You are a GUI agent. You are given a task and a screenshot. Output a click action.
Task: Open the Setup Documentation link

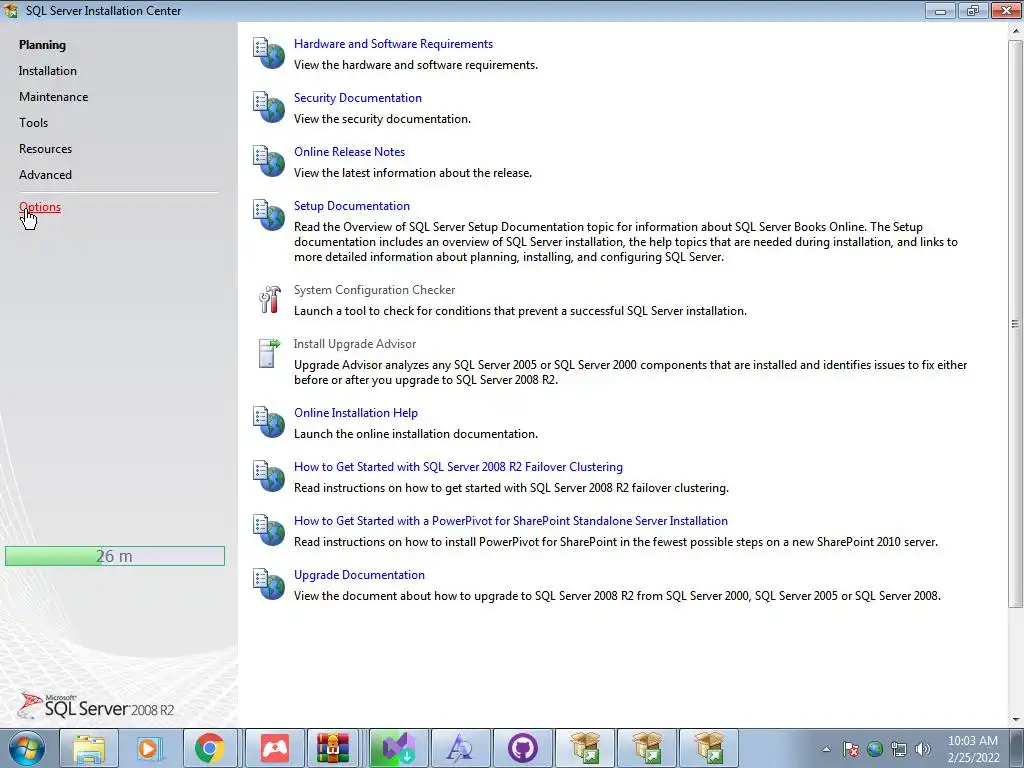pyautogui.click(x=352, y=206)
